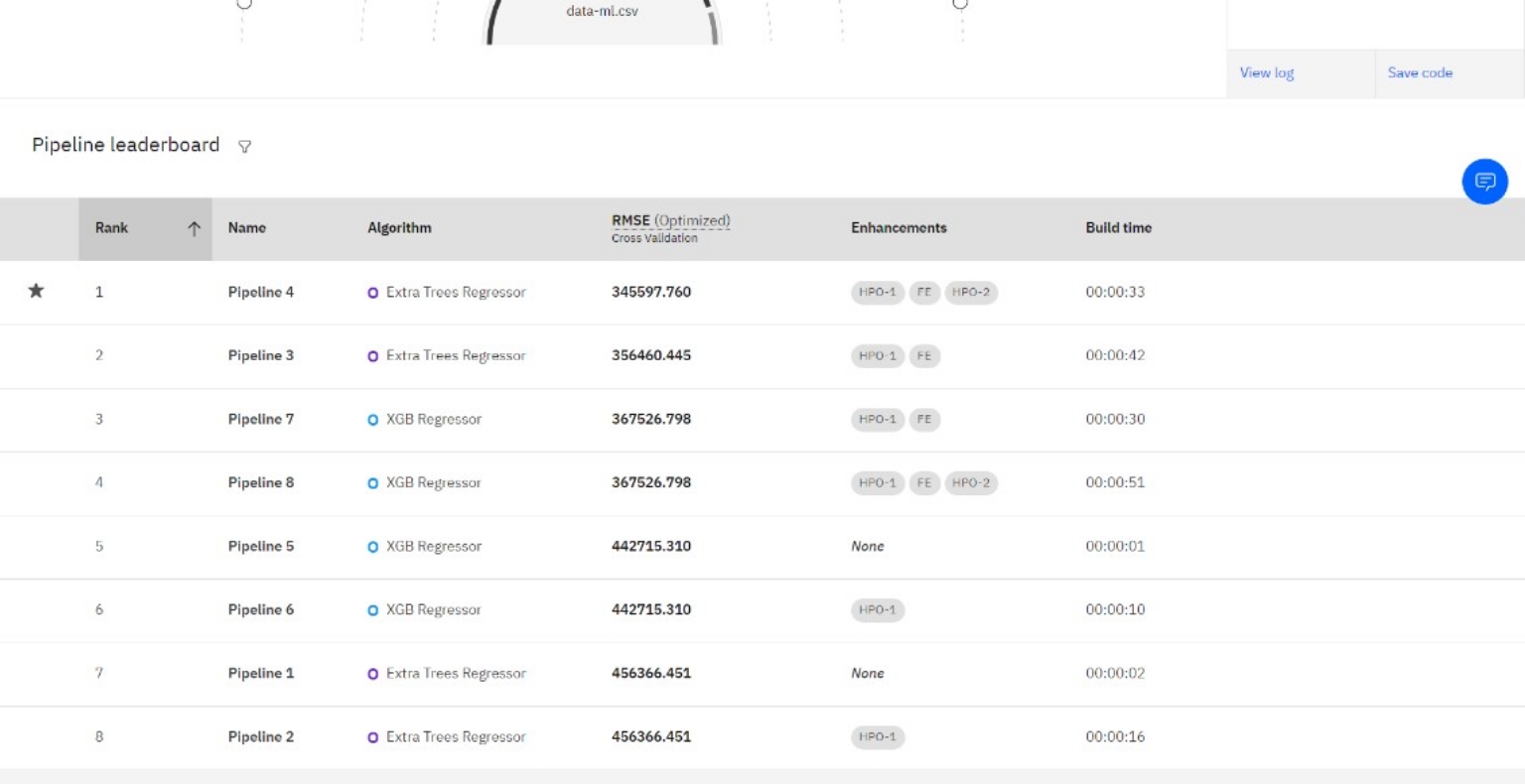Click the star icon beside Pipeline 4
The image size is (1525, 784).
pos(37,291)
